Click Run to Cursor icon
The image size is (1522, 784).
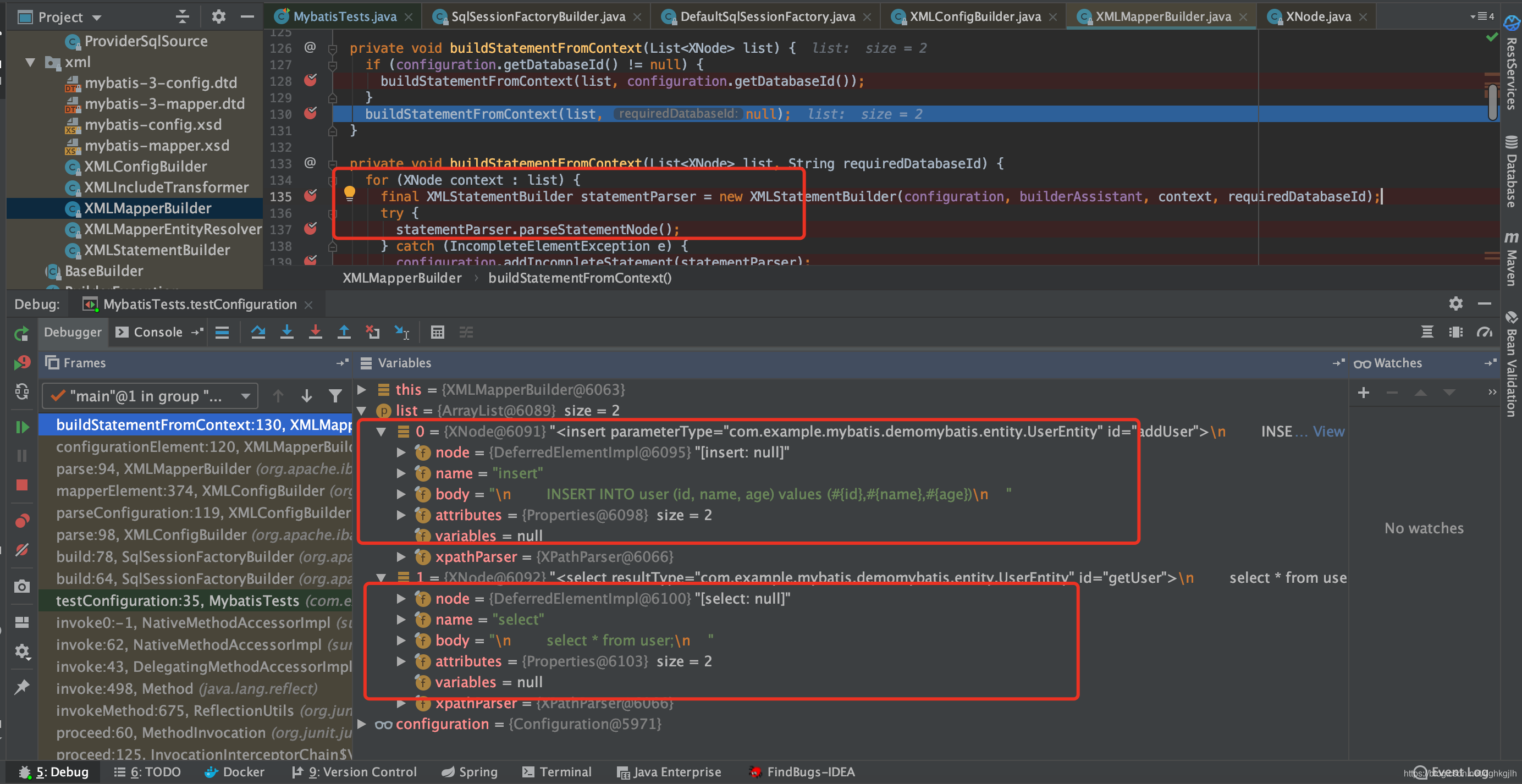coord(402,332)
